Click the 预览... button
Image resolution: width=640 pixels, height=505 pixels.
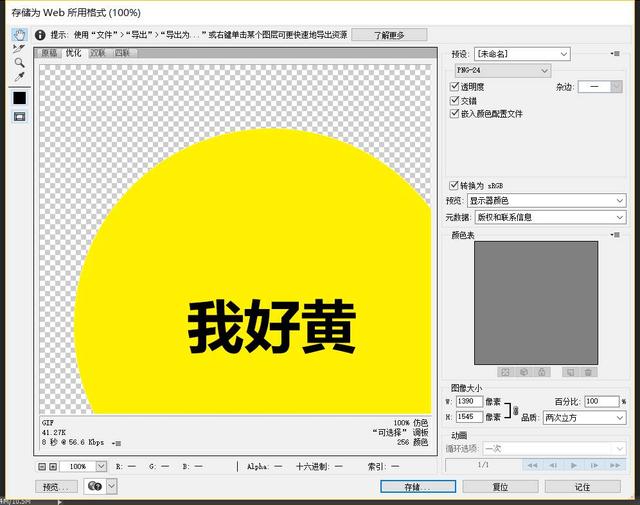[x=56, y=487]
